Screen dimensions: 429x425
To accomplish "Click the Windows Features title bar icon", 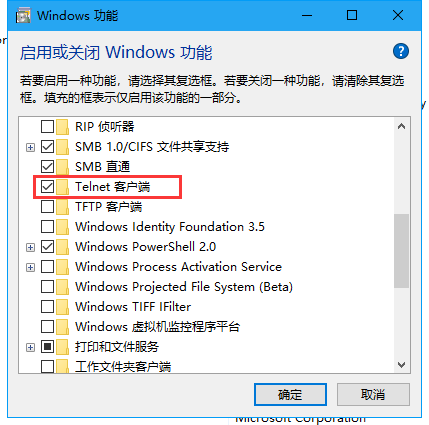I will tap(23, 16).
